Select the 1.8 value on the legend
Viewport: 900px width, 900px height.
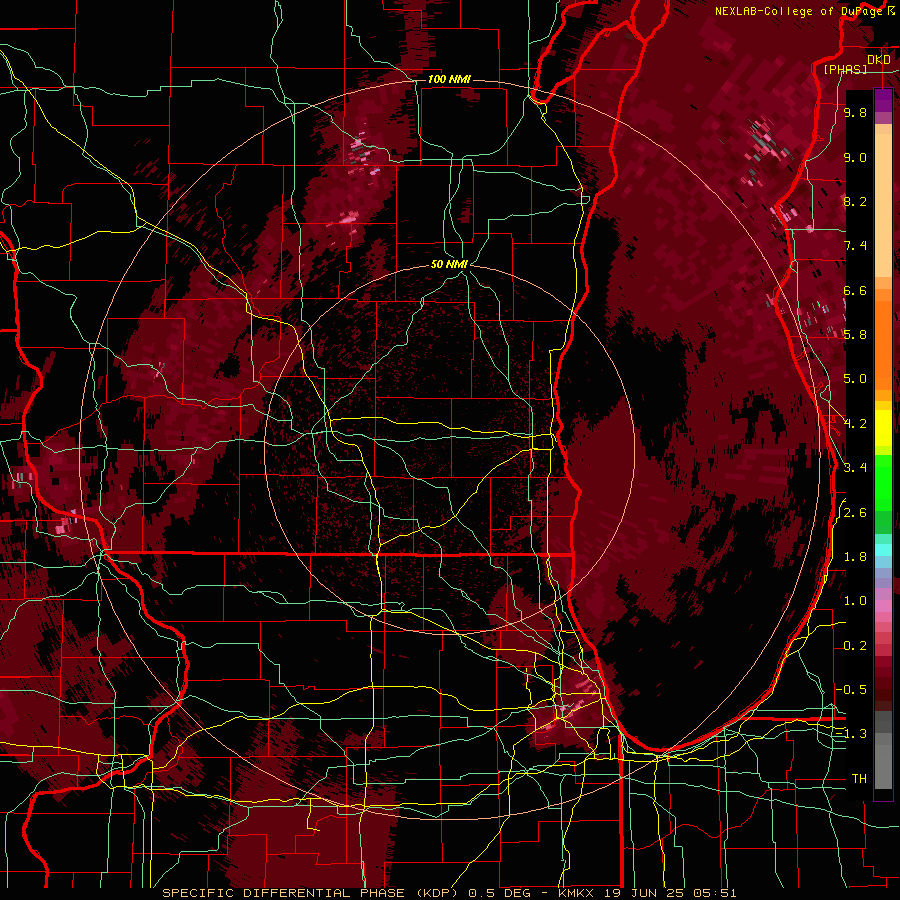(855, 557)
